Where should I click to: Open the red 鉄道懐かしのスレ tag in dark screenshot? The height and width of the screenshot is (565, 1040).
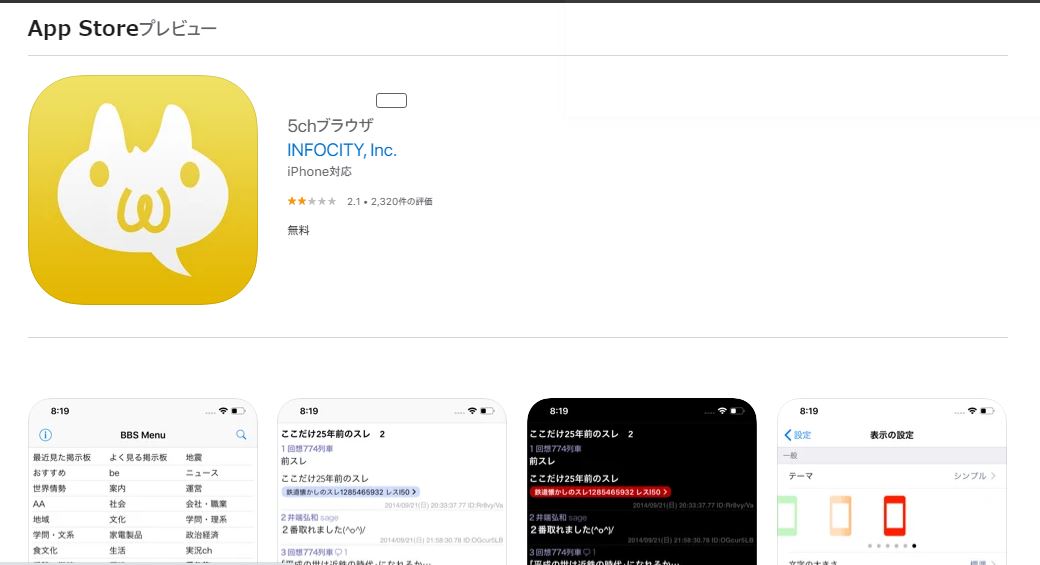click(600, 492)
